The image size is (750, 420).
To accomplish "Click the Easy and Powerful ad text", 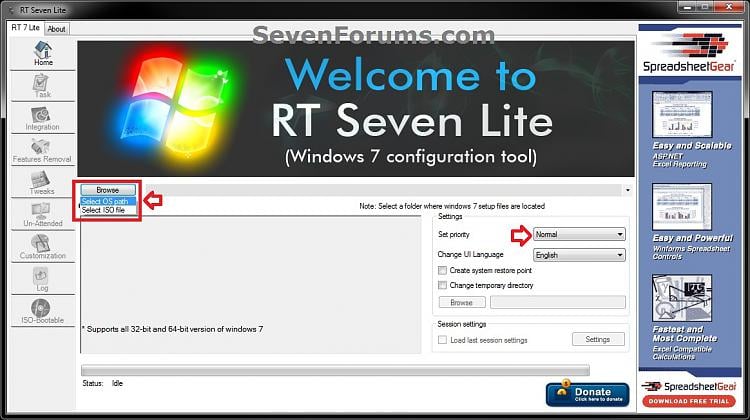I will click(x=693, y=238).
